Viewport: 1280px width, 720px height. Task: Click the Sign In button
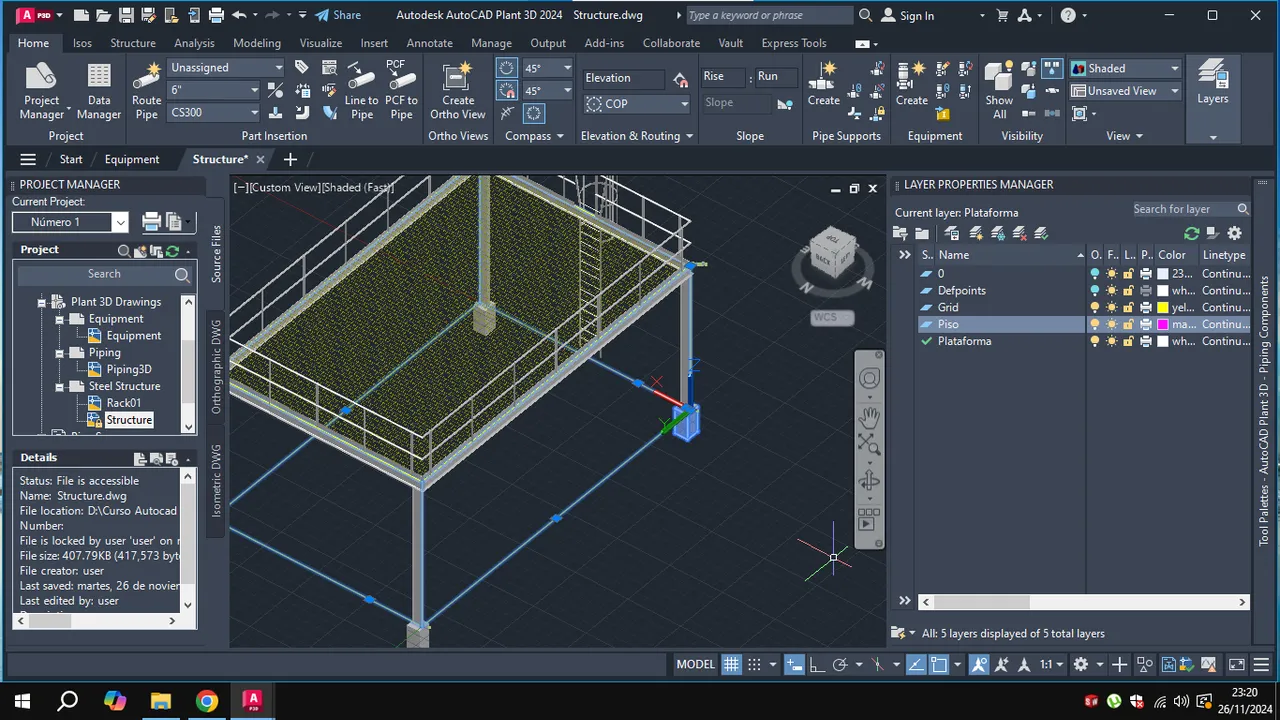[908, 15]
